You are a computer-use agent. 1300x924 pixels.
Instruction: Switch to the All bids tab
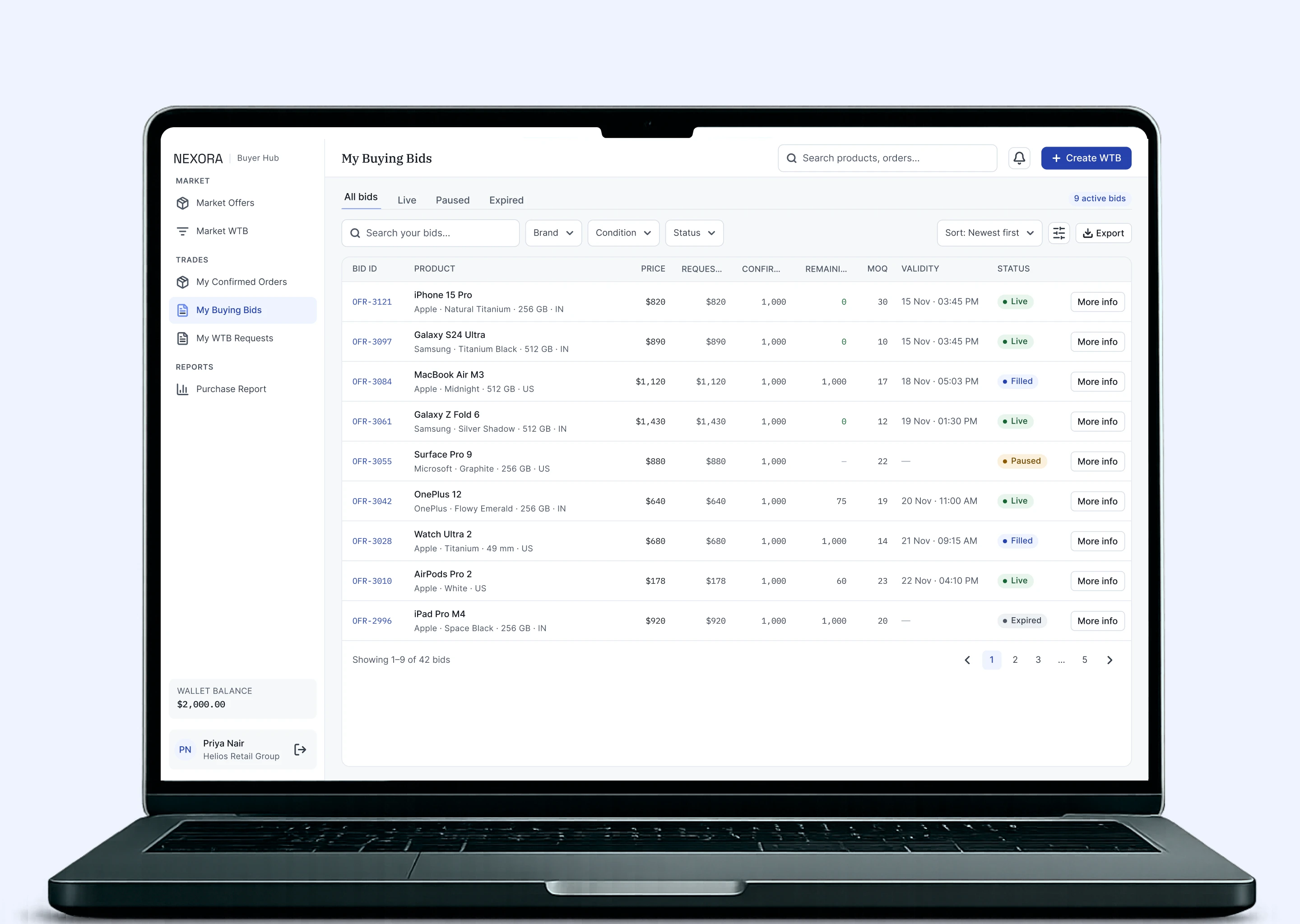coord(361,197)
